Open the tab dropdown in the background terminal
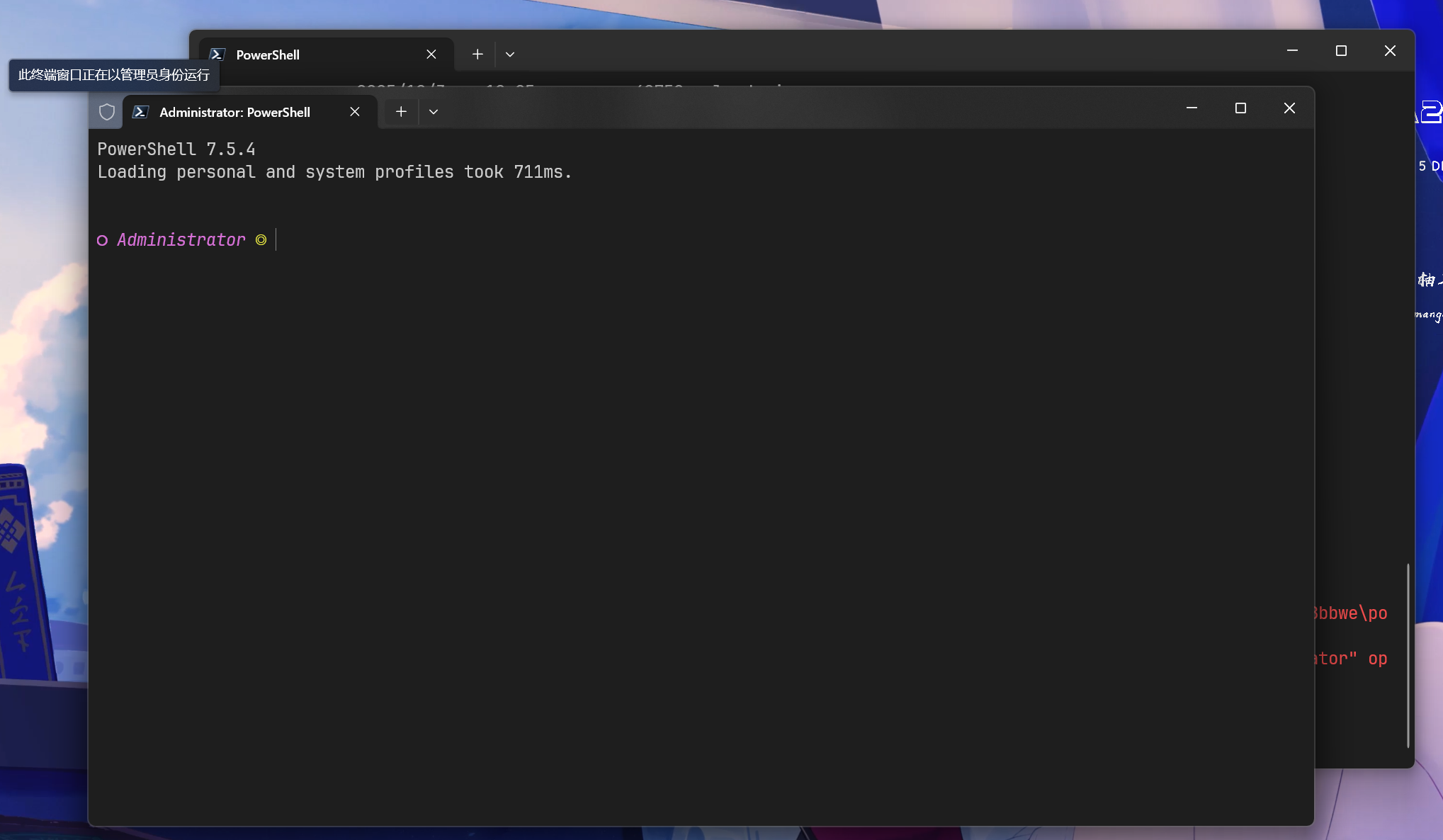Screen dimensions: 1443x840 point(509,54)
